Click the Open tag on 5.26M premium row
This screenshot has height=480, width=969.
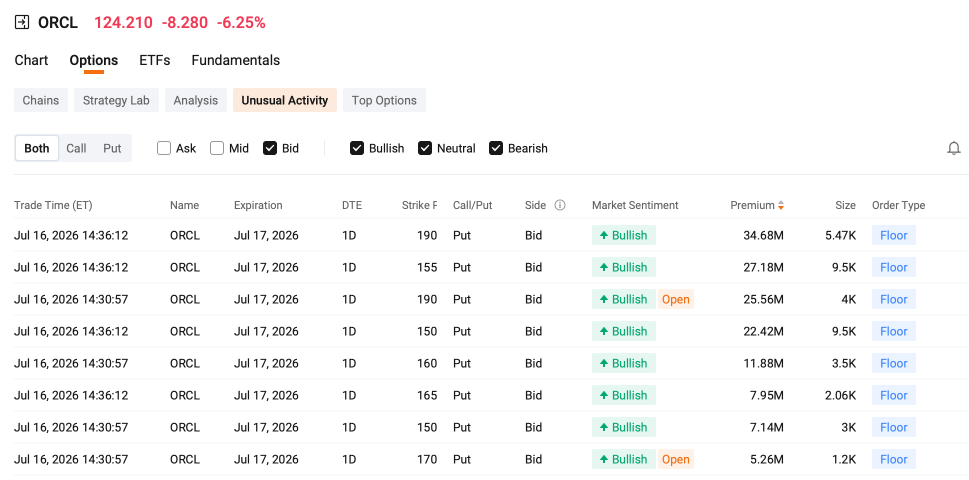tap(675, 460)
